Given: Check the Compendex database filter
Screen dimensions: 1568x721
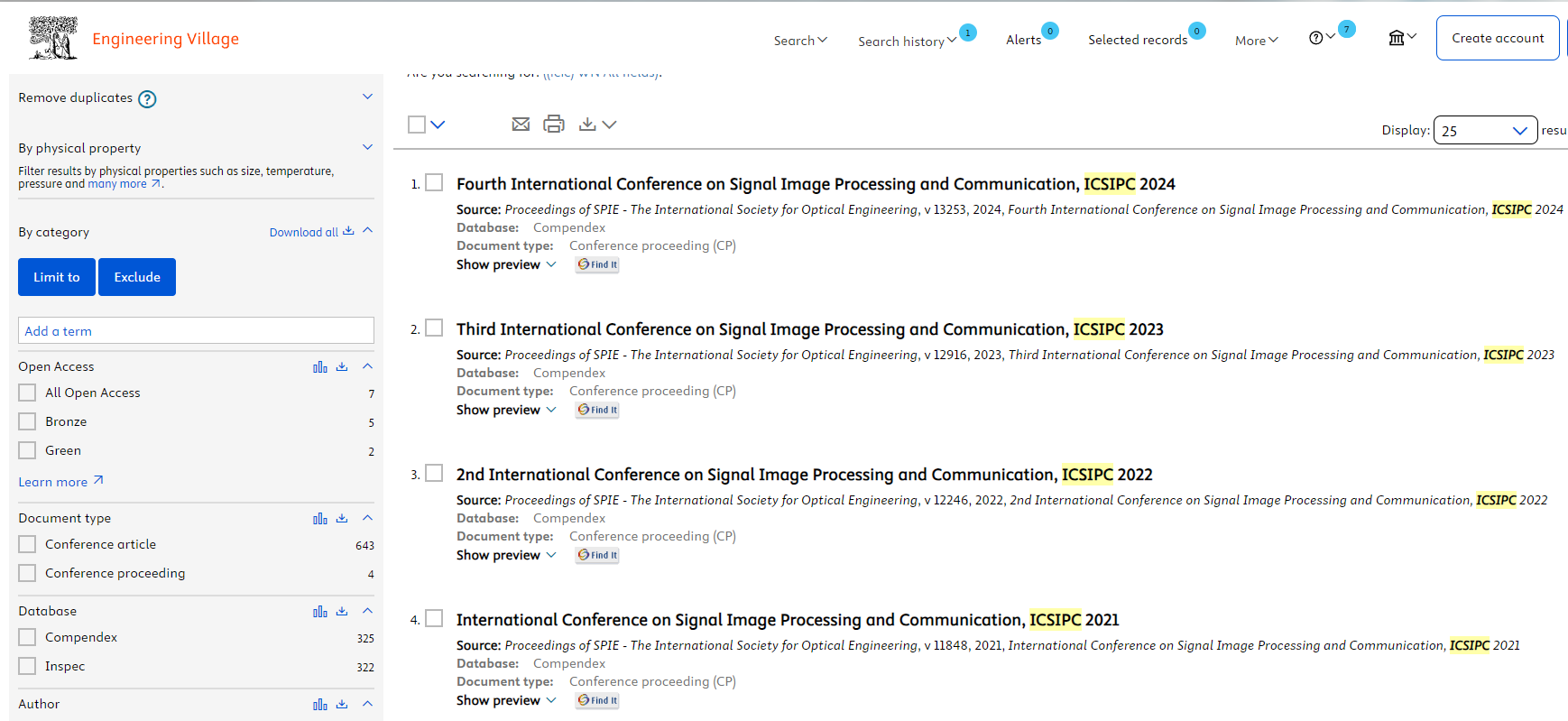Looking at the screenshot, I should tap(28, 637).
